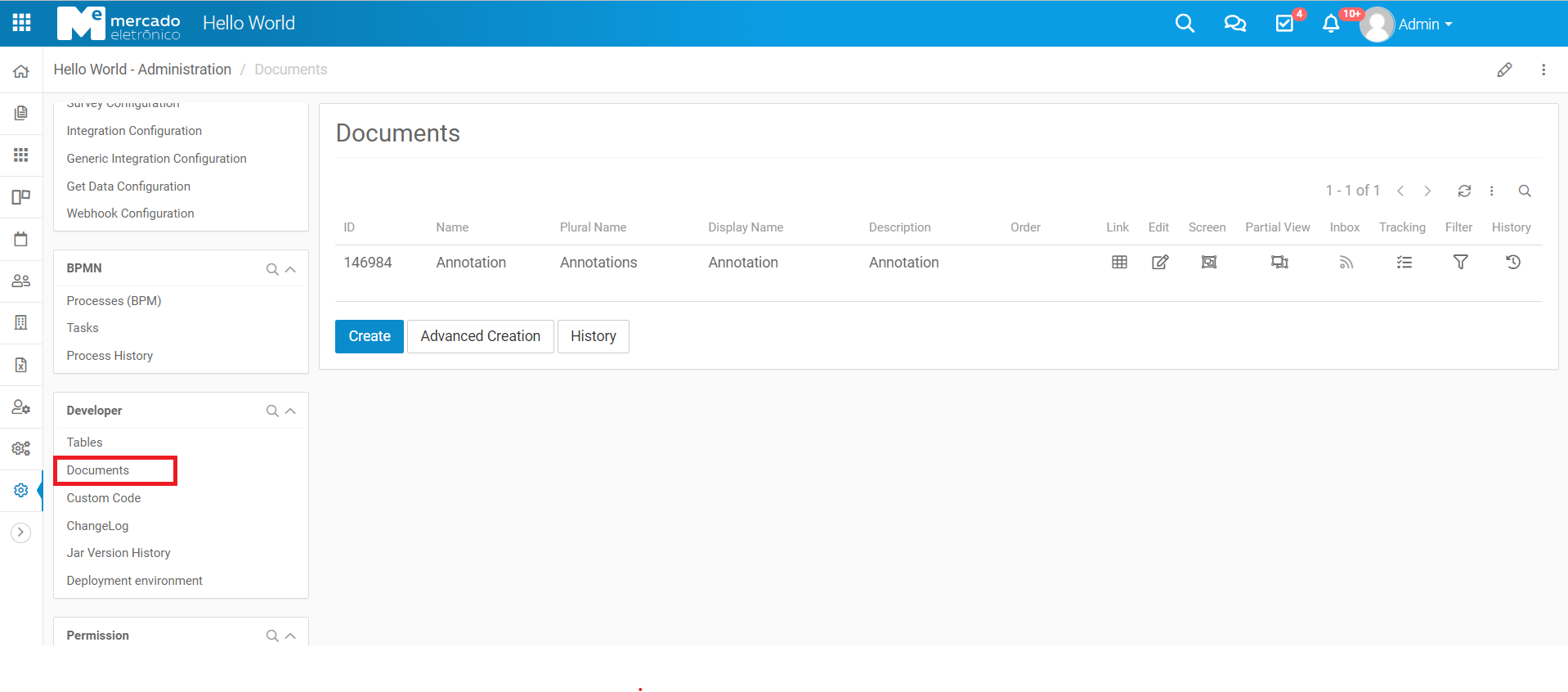
Task: Click the Mercado Eletrônico logo
Action: pyautogui.click(x=119, y=24)
